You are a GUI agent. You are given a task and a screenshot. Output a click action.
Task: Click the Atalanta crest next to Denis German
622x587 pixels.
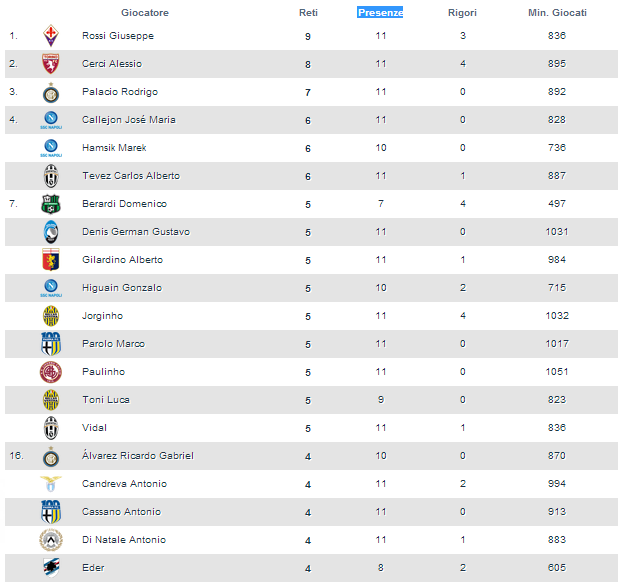point(50,232)
